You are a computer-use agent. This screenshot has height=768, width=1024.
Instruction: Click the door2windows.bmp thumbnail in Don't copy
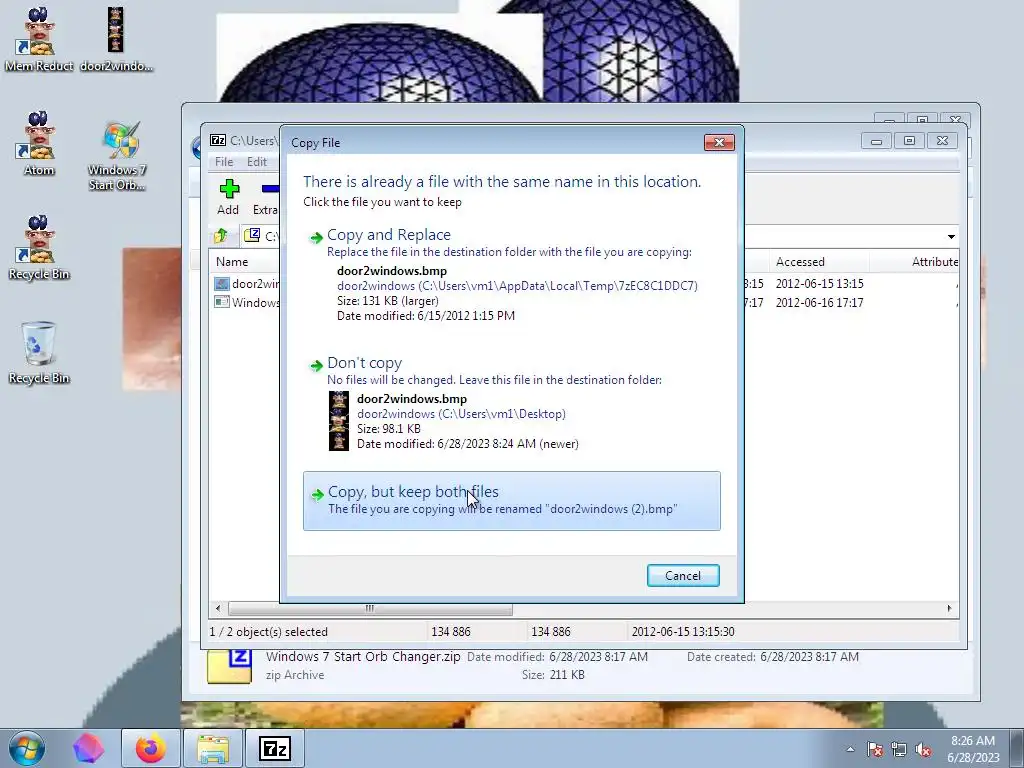pyautogui.click(x=339, y=421)
